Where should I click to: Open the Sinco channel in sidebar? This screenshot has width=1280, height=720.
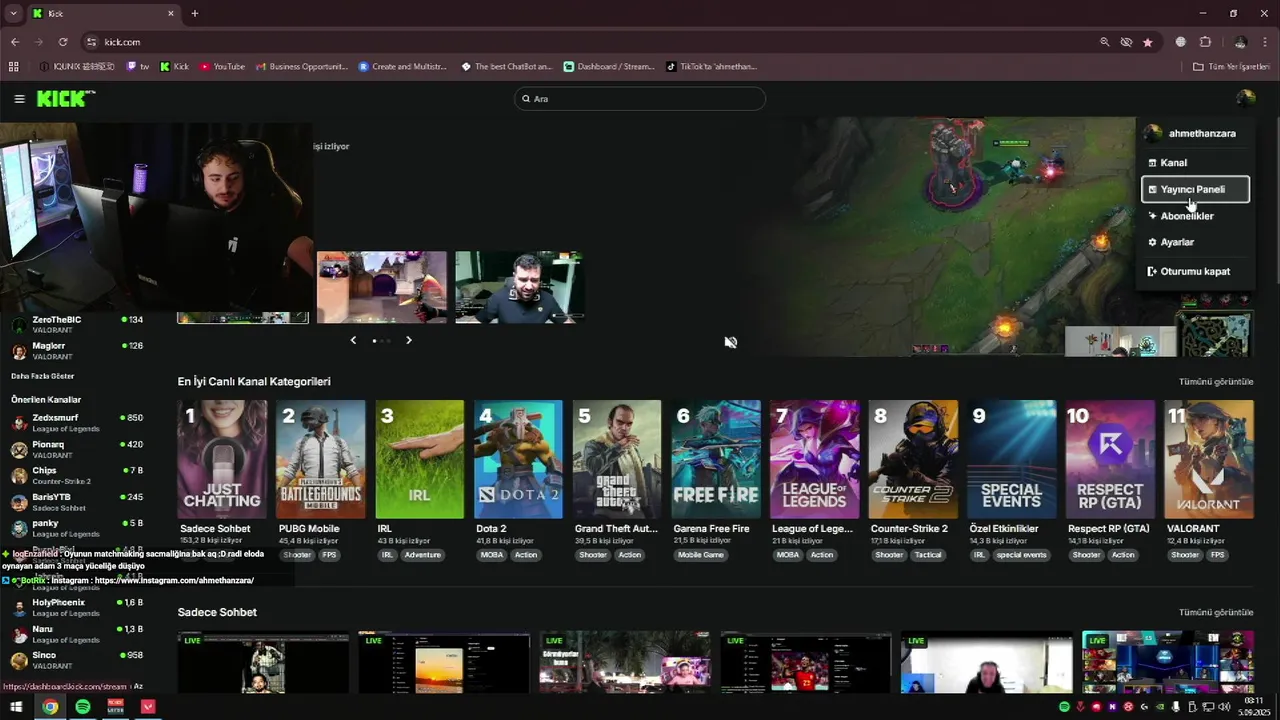(x=77, y=660)
